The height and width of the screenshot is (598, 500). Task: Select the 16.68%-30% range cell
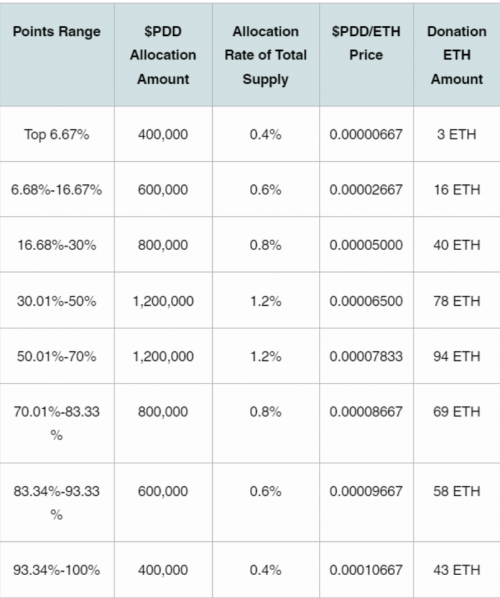(x=56, y=245)
